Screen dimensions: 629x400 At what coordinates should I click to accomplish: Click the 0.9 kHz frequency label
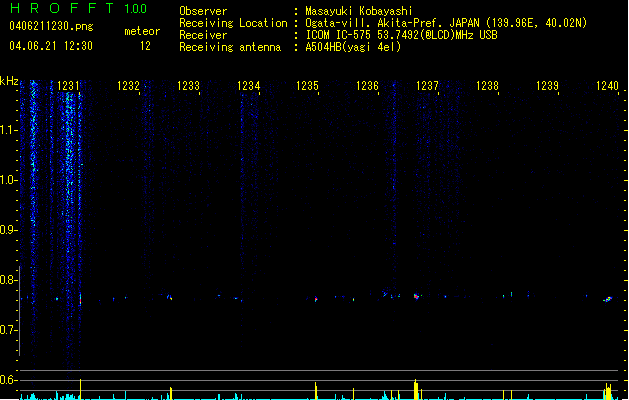point(8,230)
